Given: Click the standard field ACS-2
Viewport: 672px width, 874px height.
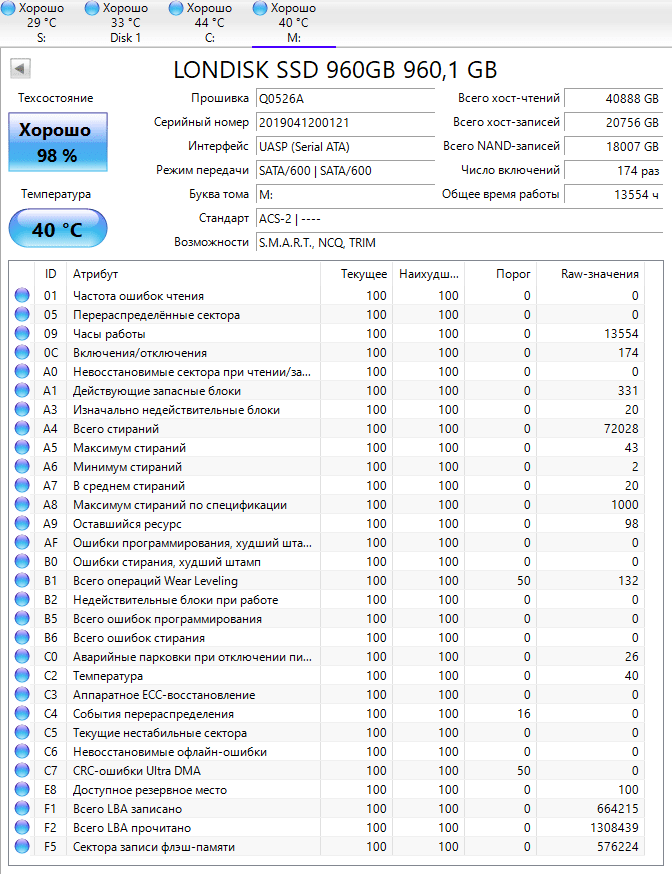Looking at the screenshot, I should click(459, 218).
